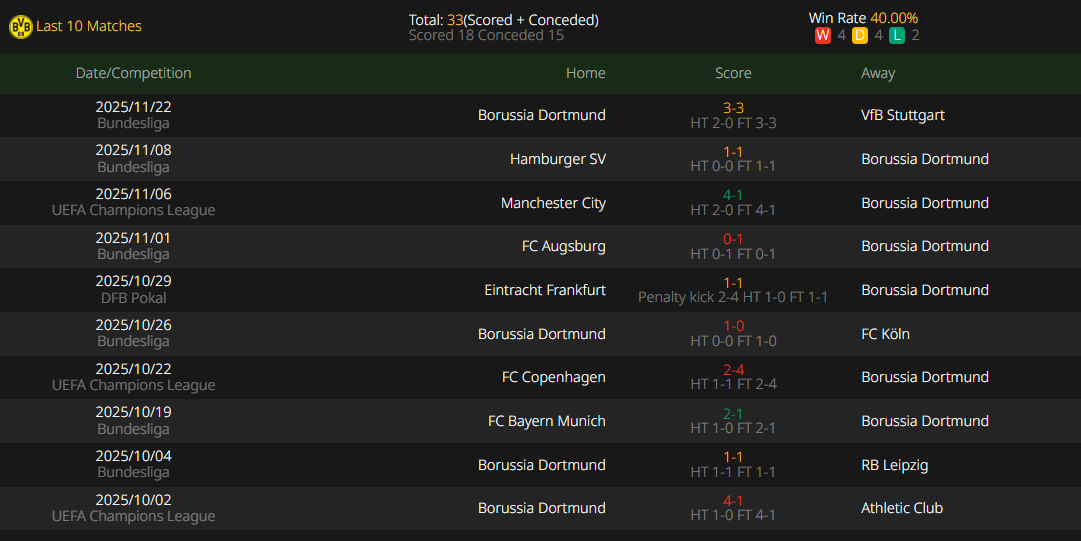
Task: Click the 2-4 FC Copenhagen match score
Action: point(733,370)
